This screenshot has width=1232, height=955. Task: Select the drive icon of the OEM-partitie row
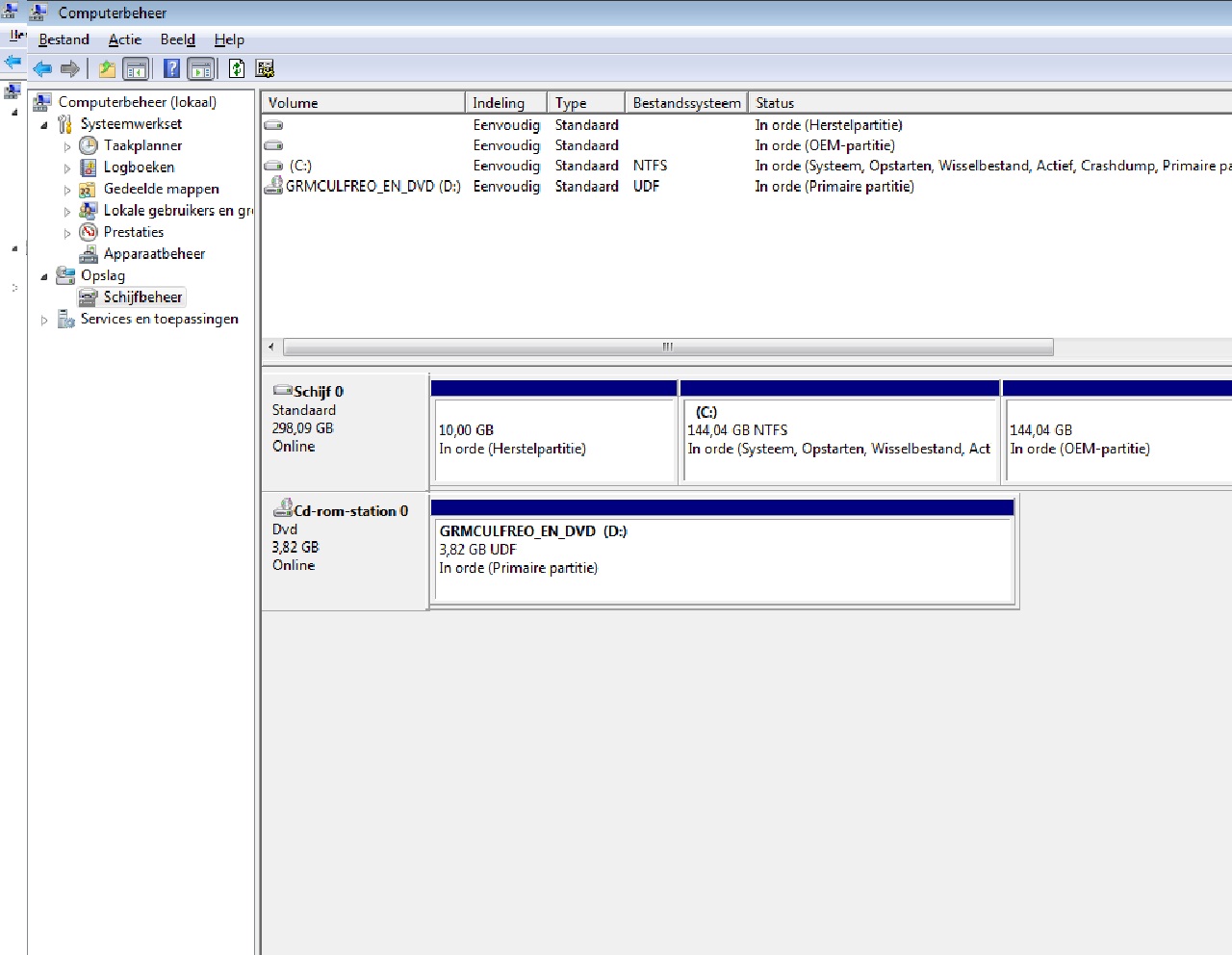click(273, 145)
